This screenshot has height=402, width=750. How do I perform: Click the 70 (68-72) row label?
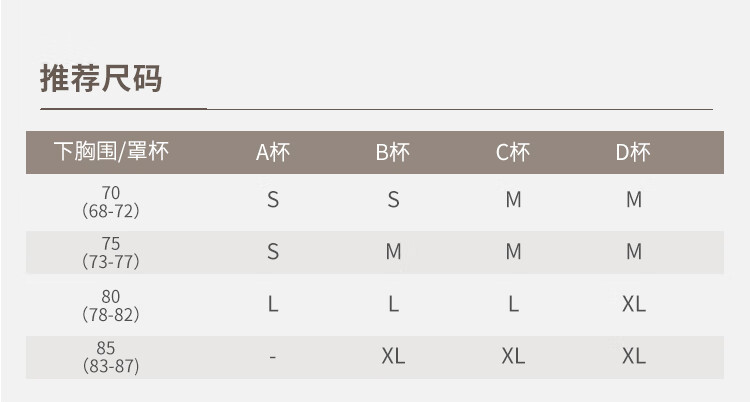[x=111, y=201]
